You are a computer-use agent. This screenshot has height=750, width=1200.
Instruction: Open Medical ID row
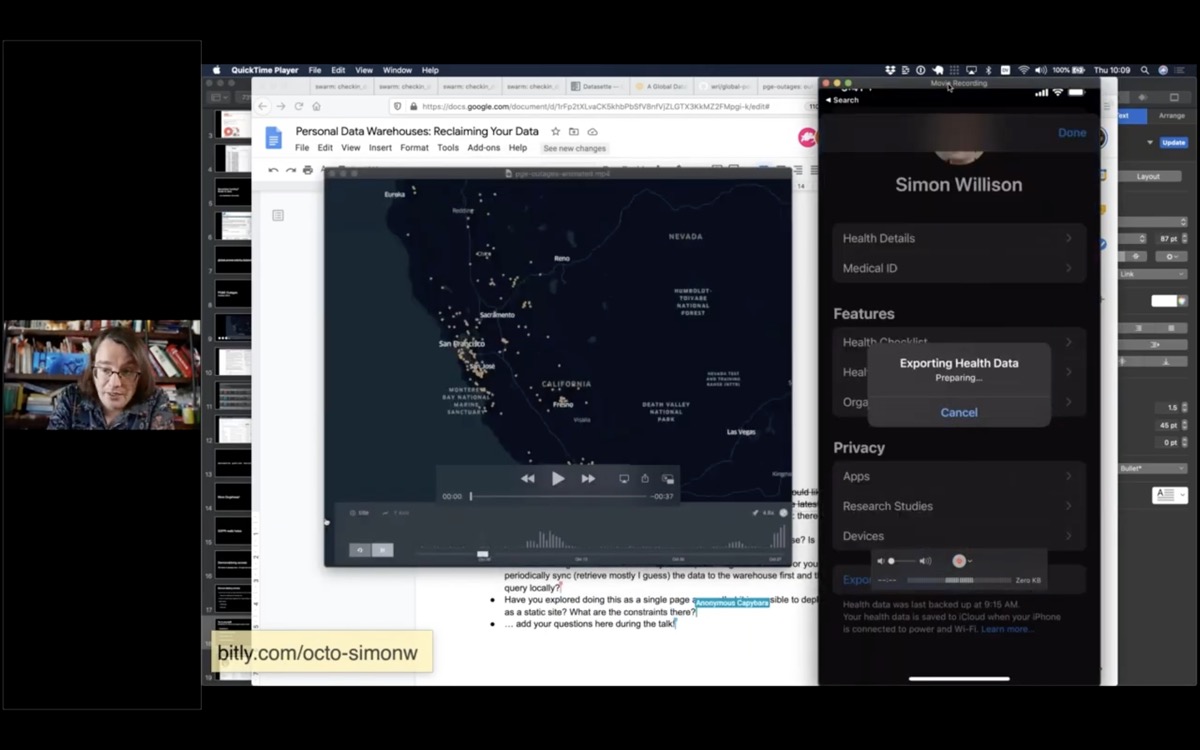tap(959, 268)
